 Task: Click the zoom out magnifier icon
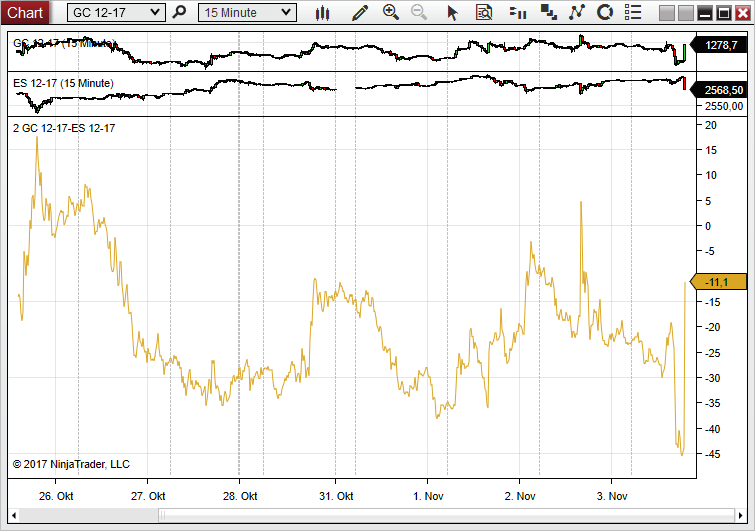[x=419, y=13]
